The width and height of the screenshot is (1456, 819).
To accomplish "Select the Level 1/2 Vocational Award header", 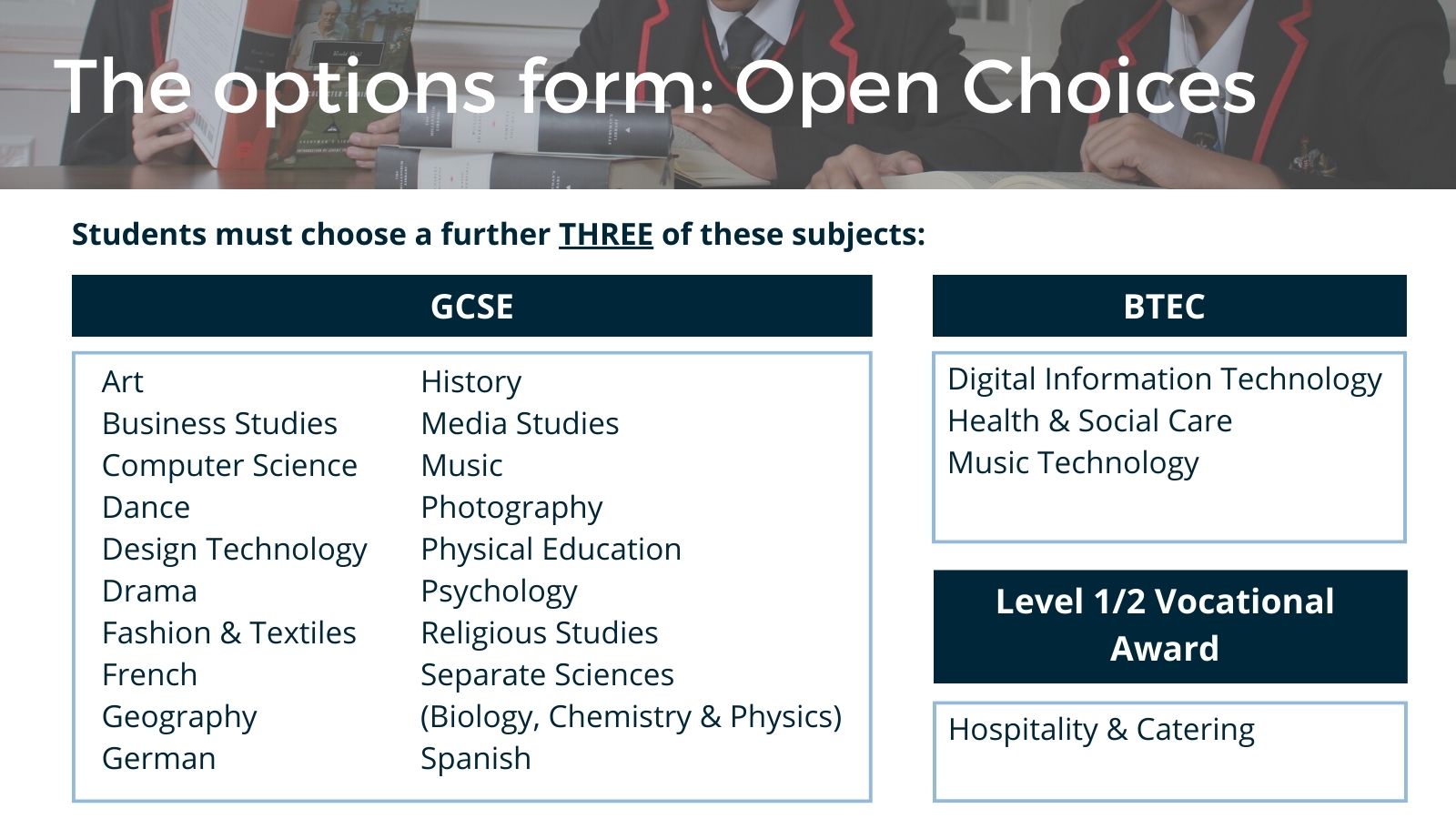I will [x=1170, y=626].
